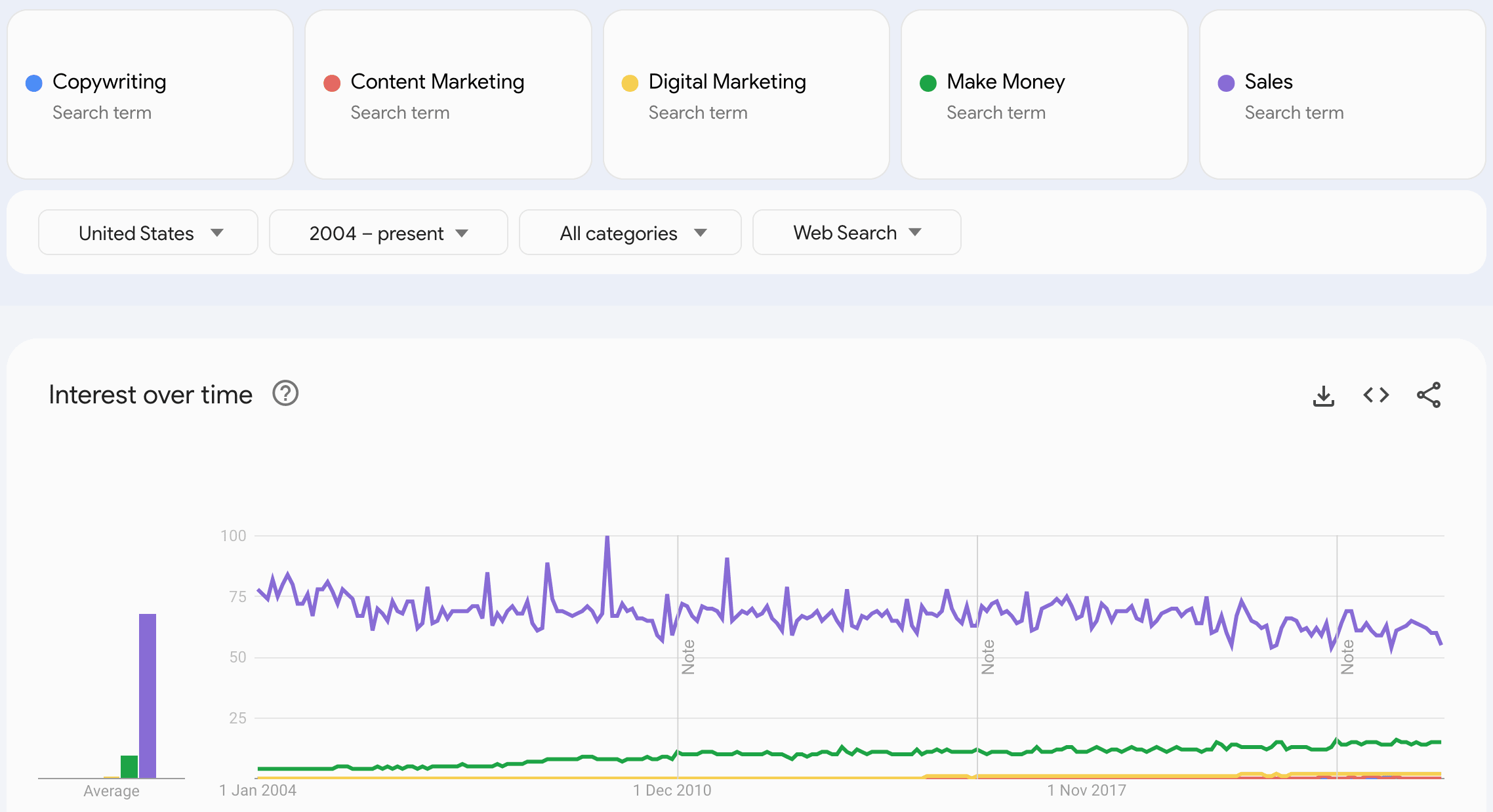This screenshot has height=812, width=1493.
Task: Click the green Make Money average bar
Action: click(129, 766)
